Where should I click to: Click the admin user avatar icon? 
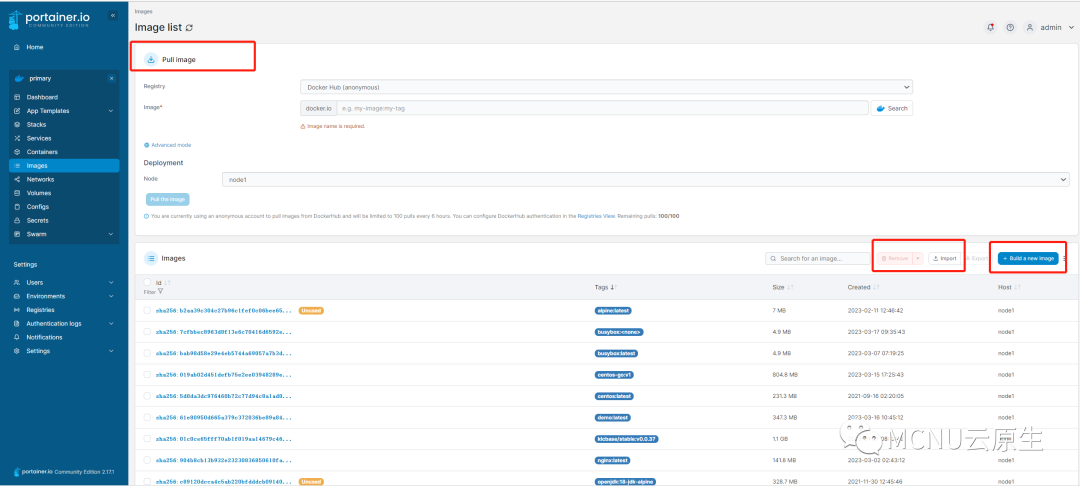click(1030, 28)
